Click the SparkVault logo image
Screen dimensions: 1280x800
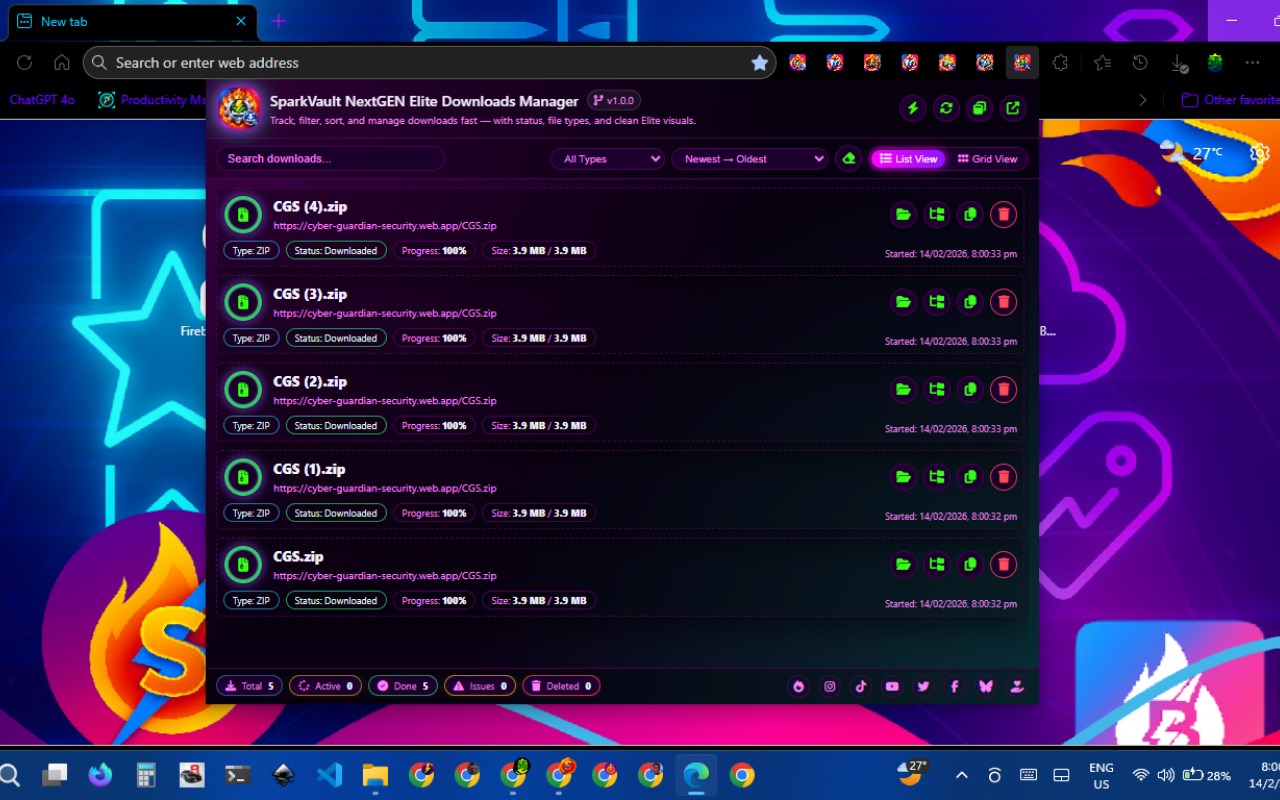[239, 108]
